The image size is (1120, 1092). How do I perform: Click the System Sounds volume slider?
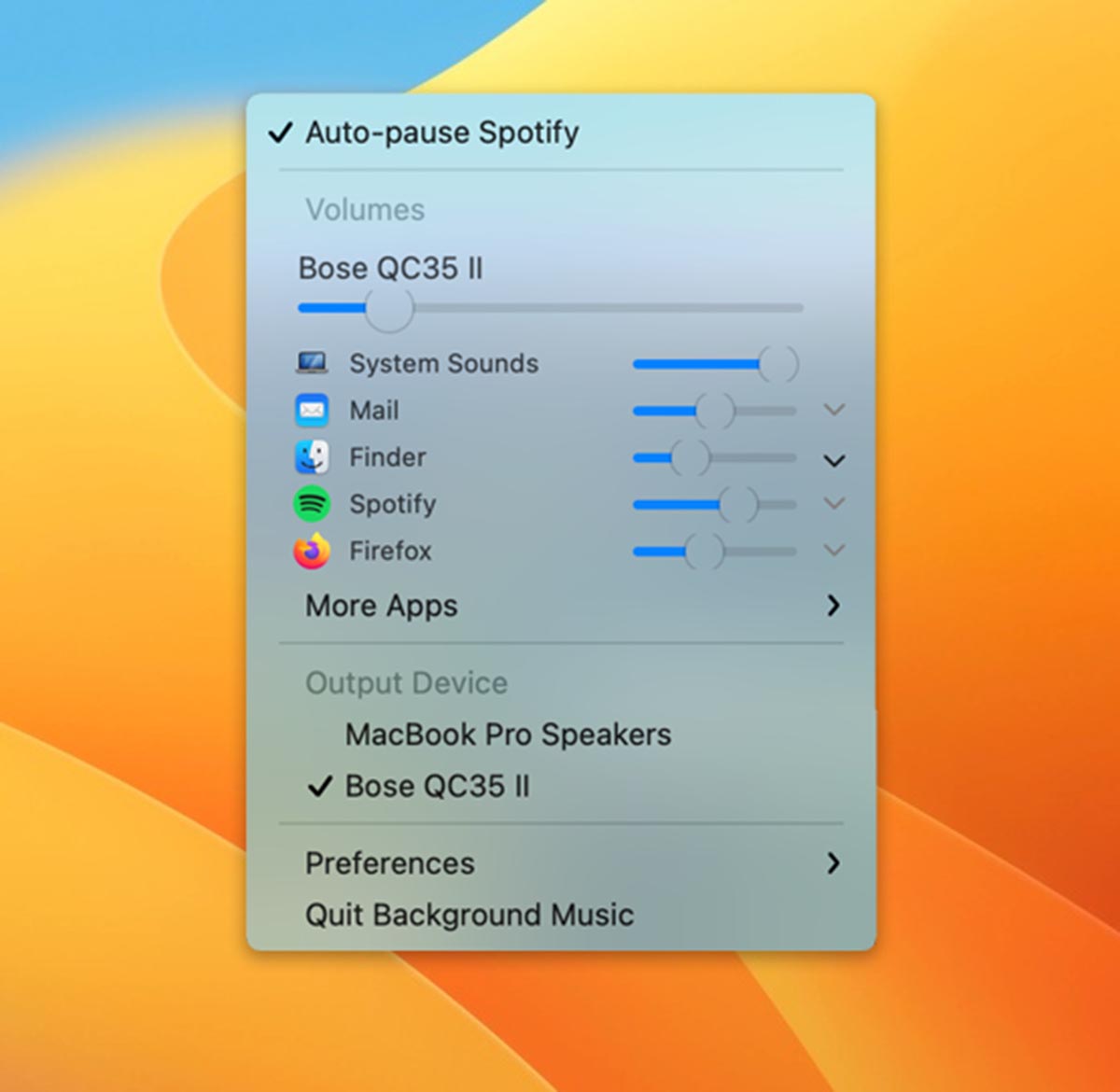click(716, 364)
